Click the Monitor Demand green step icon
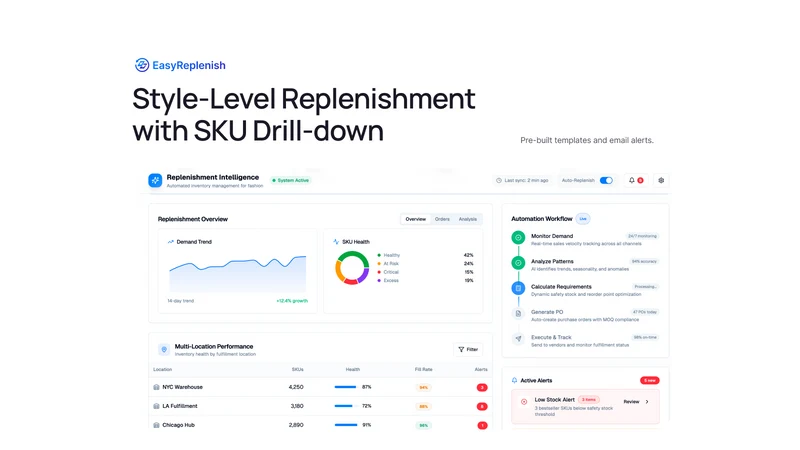This screenshot has width=800, height=450. [x=518, y=237]
